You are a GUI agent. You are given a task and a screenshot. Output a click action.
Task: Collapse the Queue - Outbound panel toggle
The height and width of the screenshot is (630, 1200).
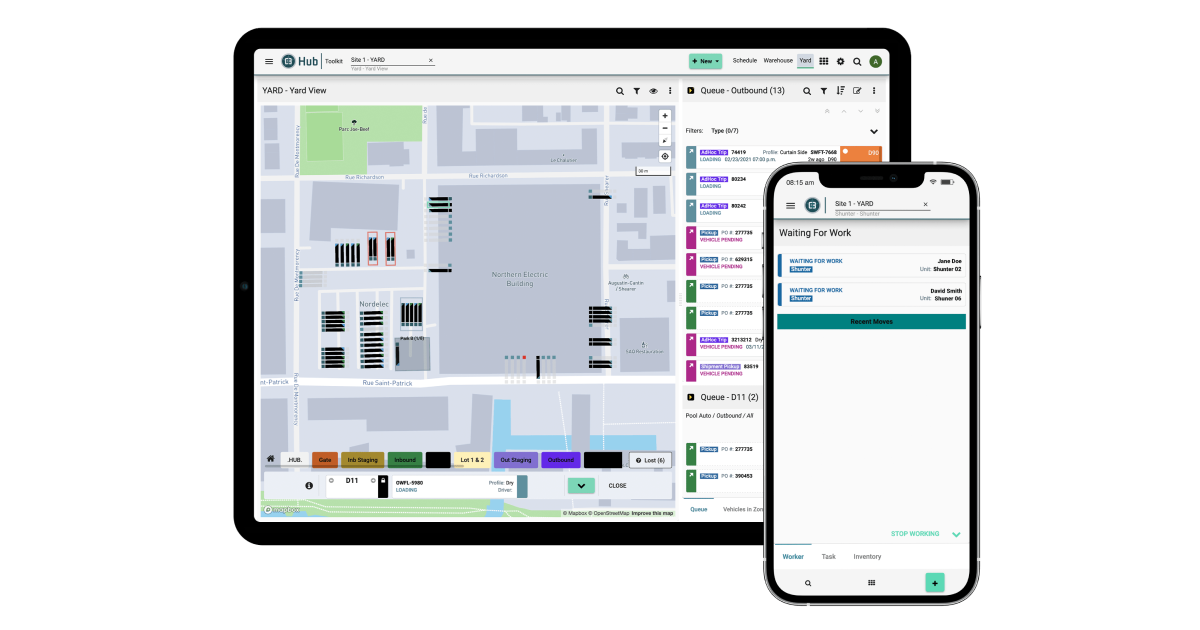[690, 91]
